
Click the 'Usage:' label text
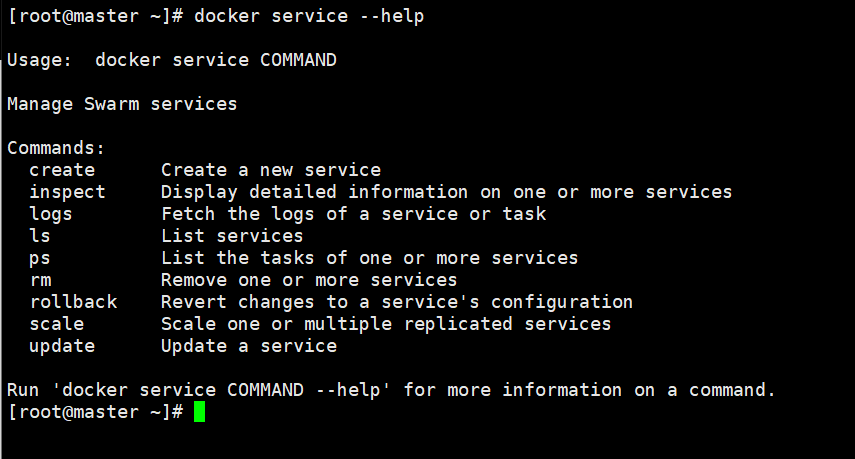click(40, 60)
